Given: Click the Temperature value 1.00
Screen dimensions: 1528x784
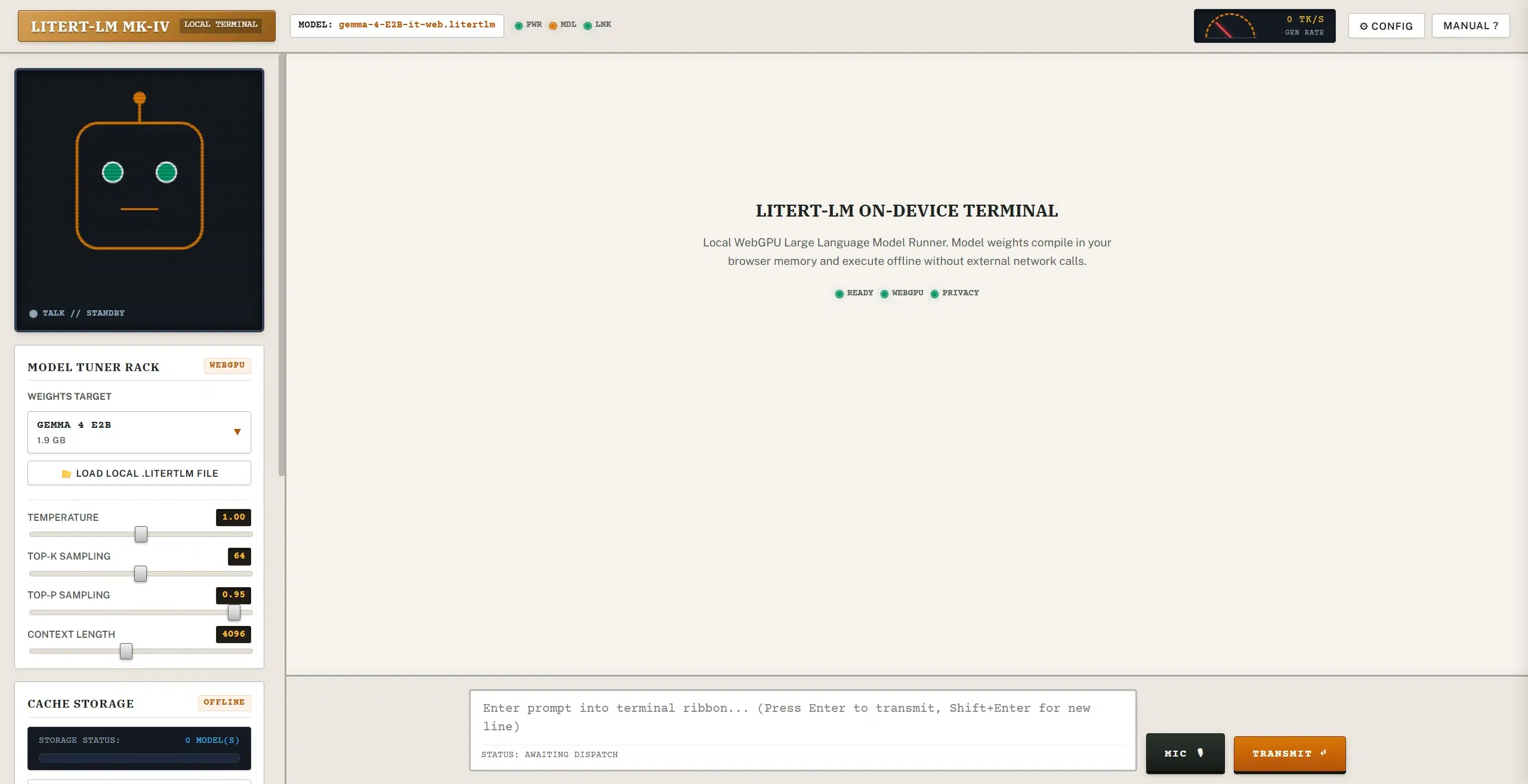Looking at the screenshot, I should pyautogui.click(x=233, y=517).
